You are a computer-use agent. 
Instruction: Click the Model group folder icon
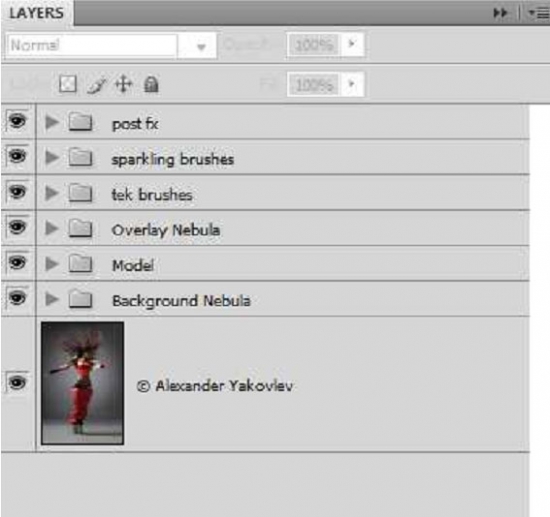80,264
